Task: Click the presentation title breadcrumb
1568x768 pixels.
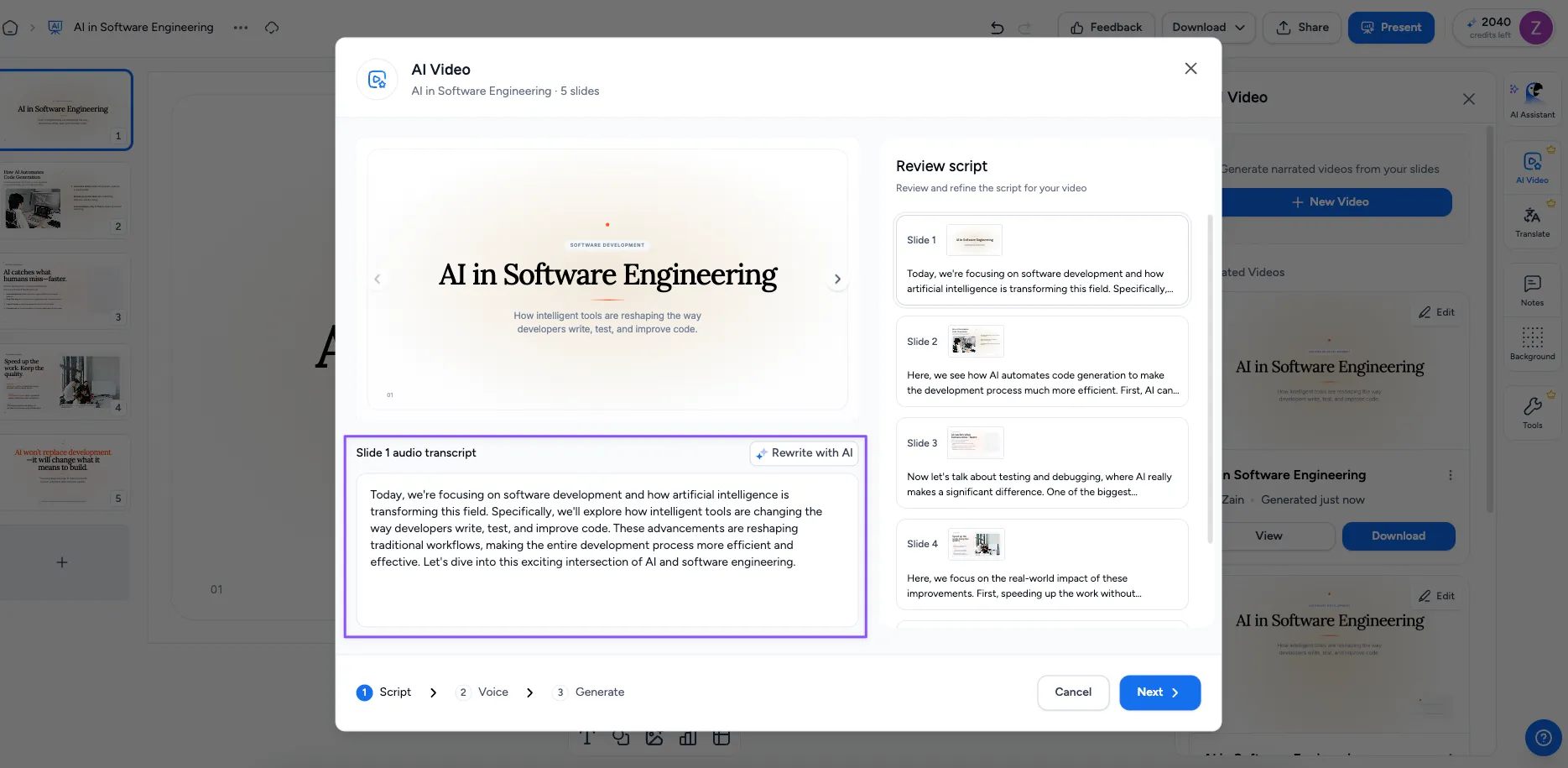Action: pyautogui.click(x=143, y=28)
